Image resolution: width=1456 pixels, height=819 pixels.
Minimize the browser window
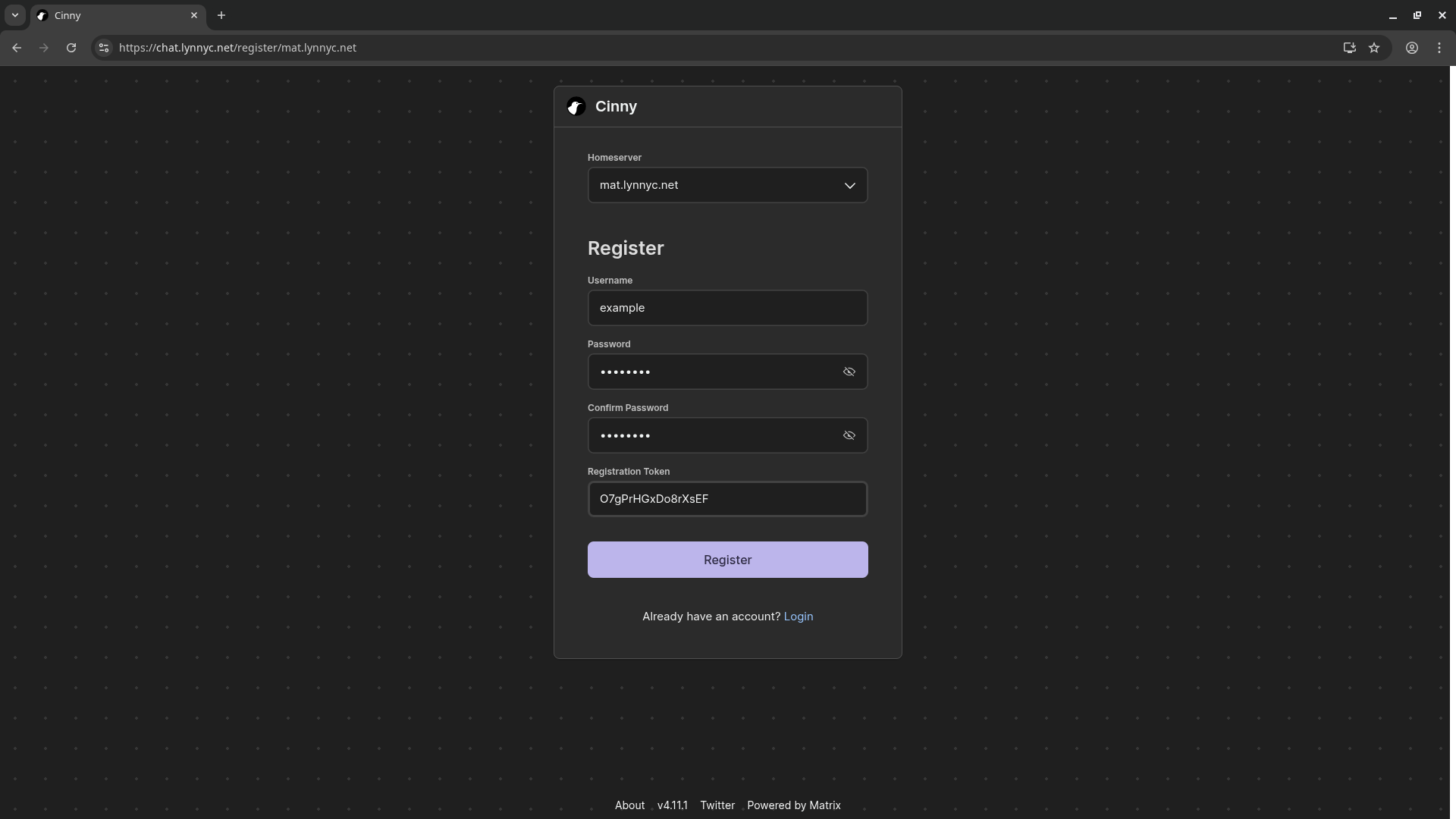(x=1393, y=15)
